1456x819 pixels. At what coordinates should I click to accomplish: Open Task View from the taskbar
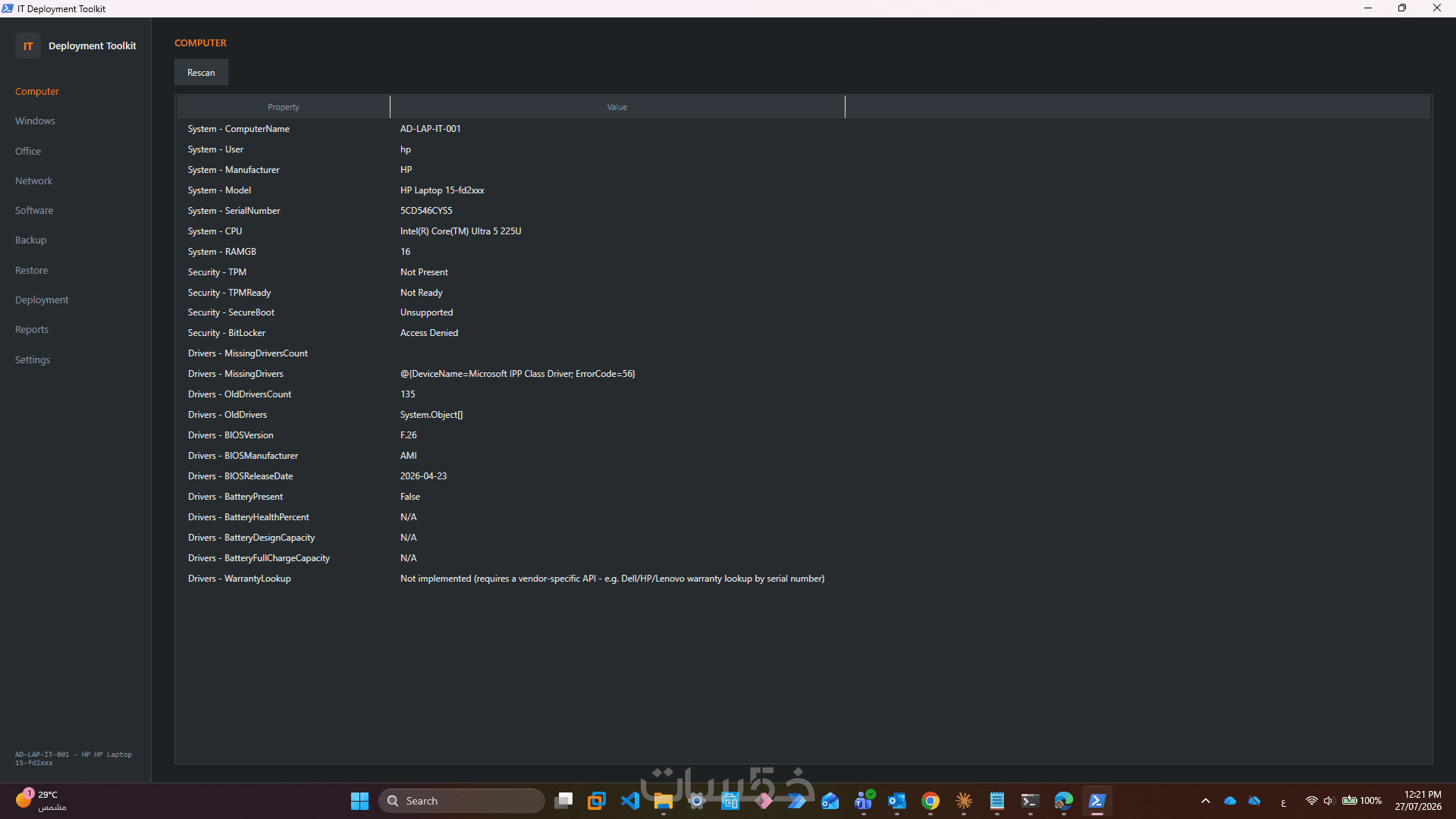[563, 801]
